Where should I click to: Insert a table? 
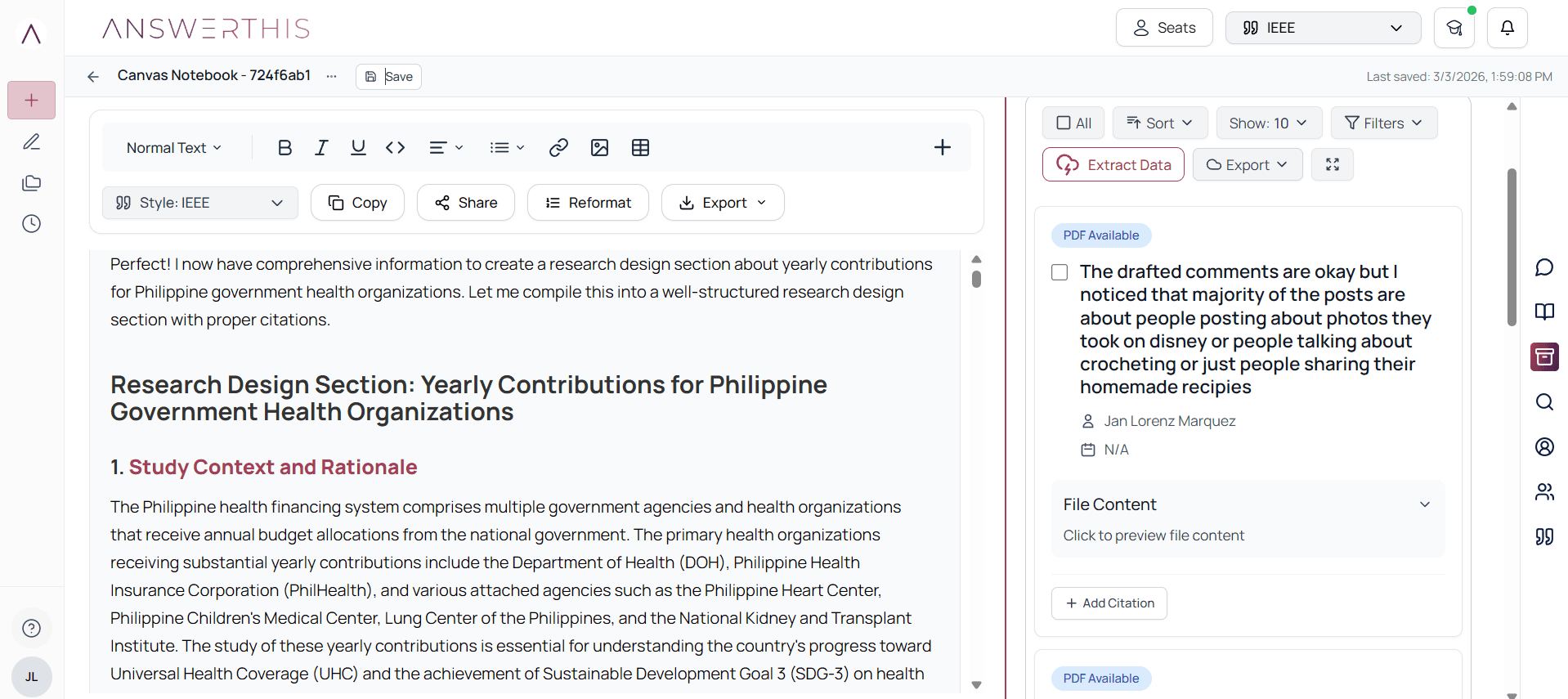pyautogui.click(x=641, y=148)
